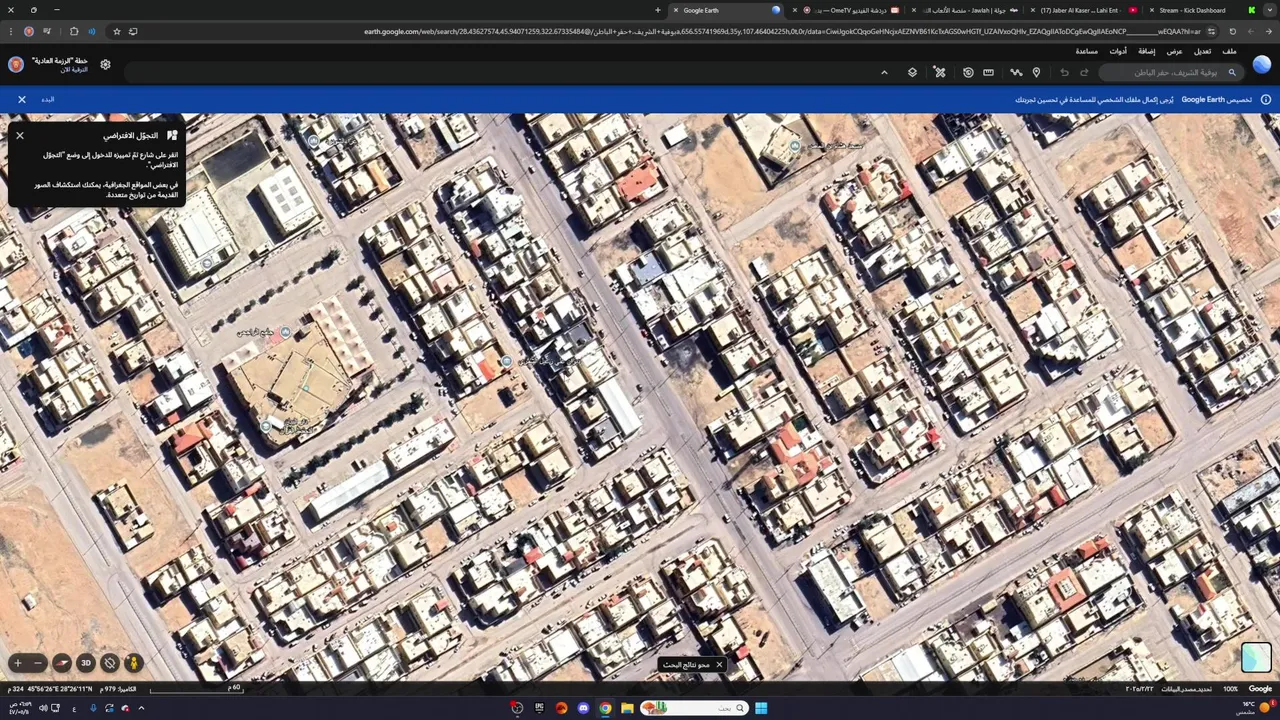The height and width of the screenshot is (720, 1280).
Task: Reload the page in the browser
Action: coord(1232,31)
